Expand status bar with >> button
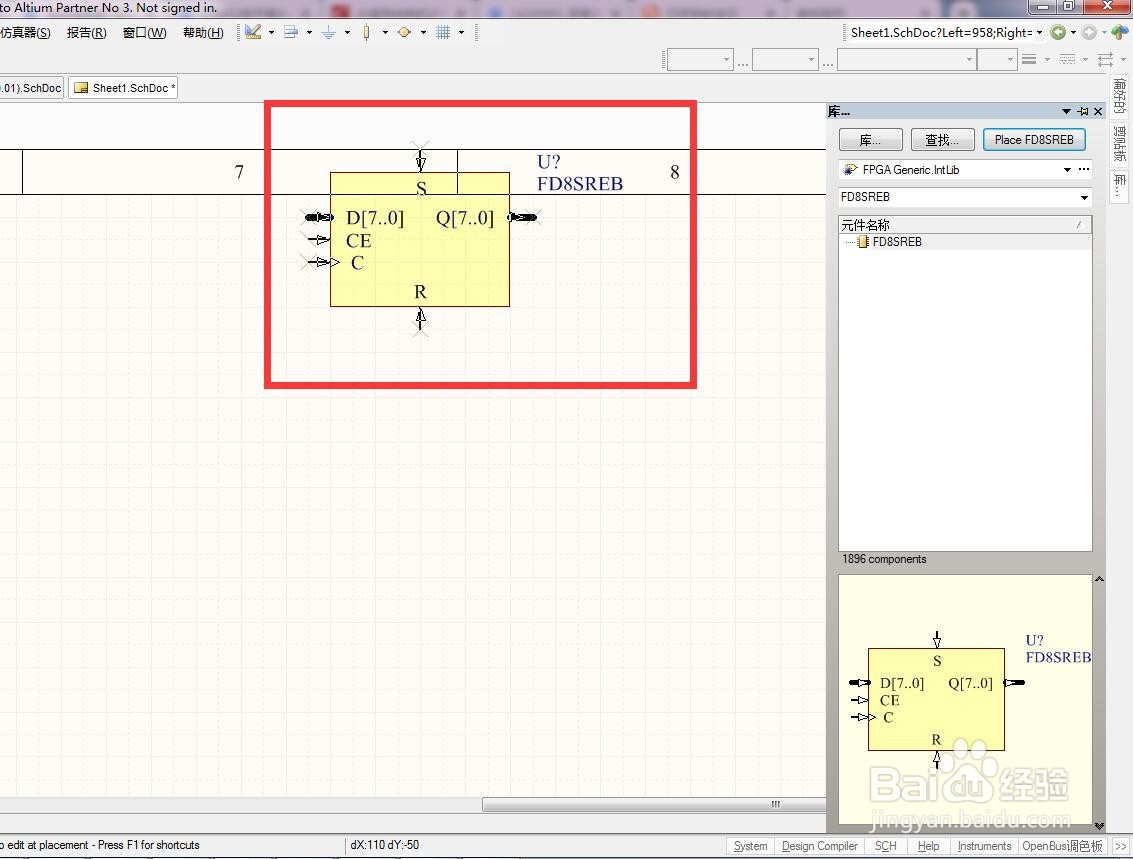Image resolution: width=1133 pixels, height=859 pixels. [x=1121, y=846]
